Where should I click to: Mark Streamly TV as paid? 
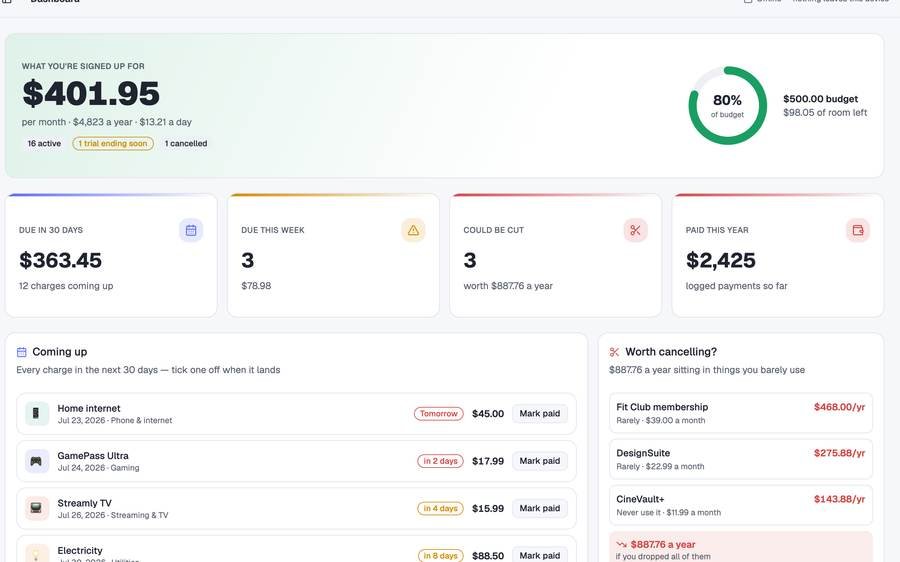540,508
